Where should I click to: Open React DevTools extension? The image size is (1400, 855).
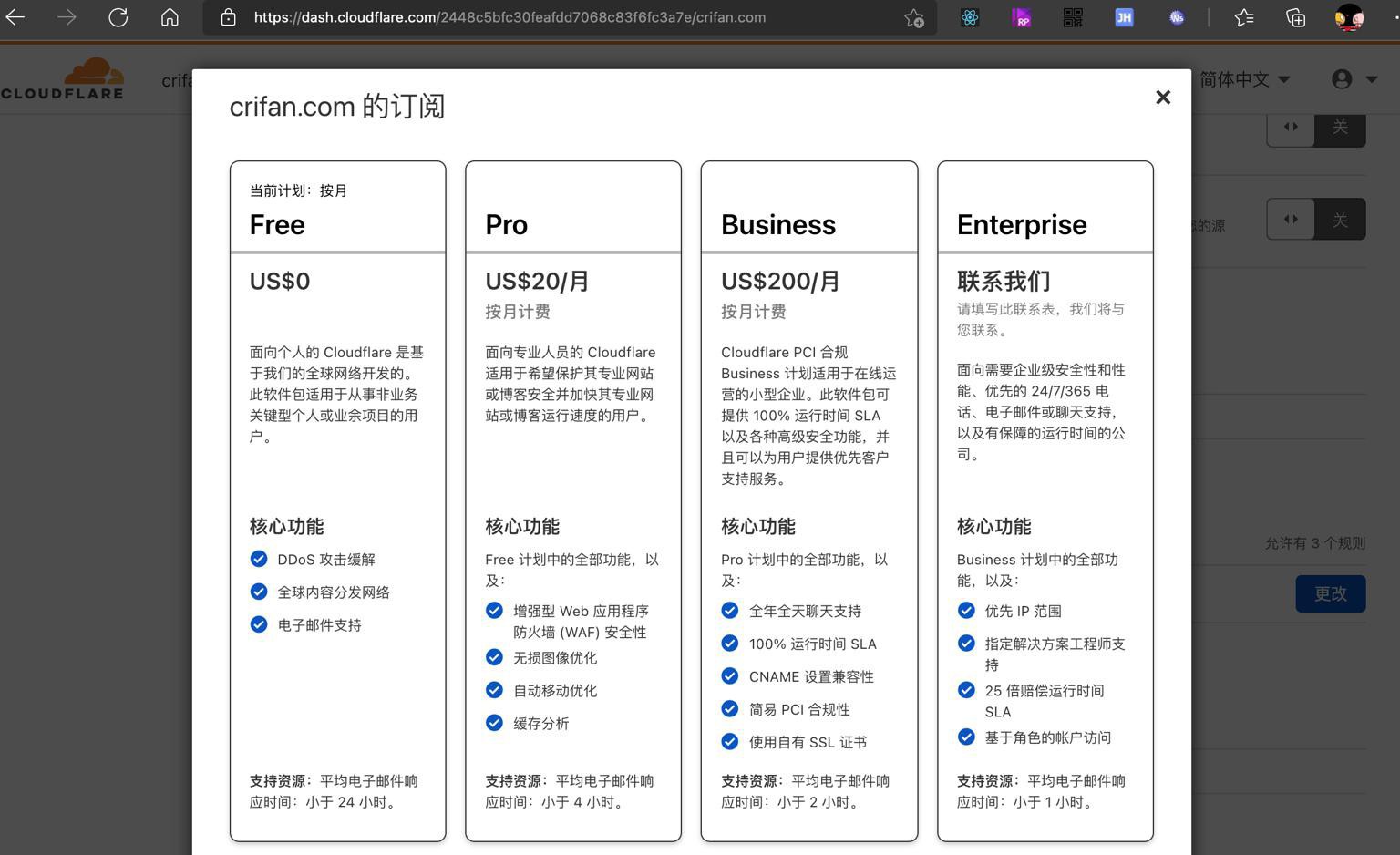click(x=970, y=17)
